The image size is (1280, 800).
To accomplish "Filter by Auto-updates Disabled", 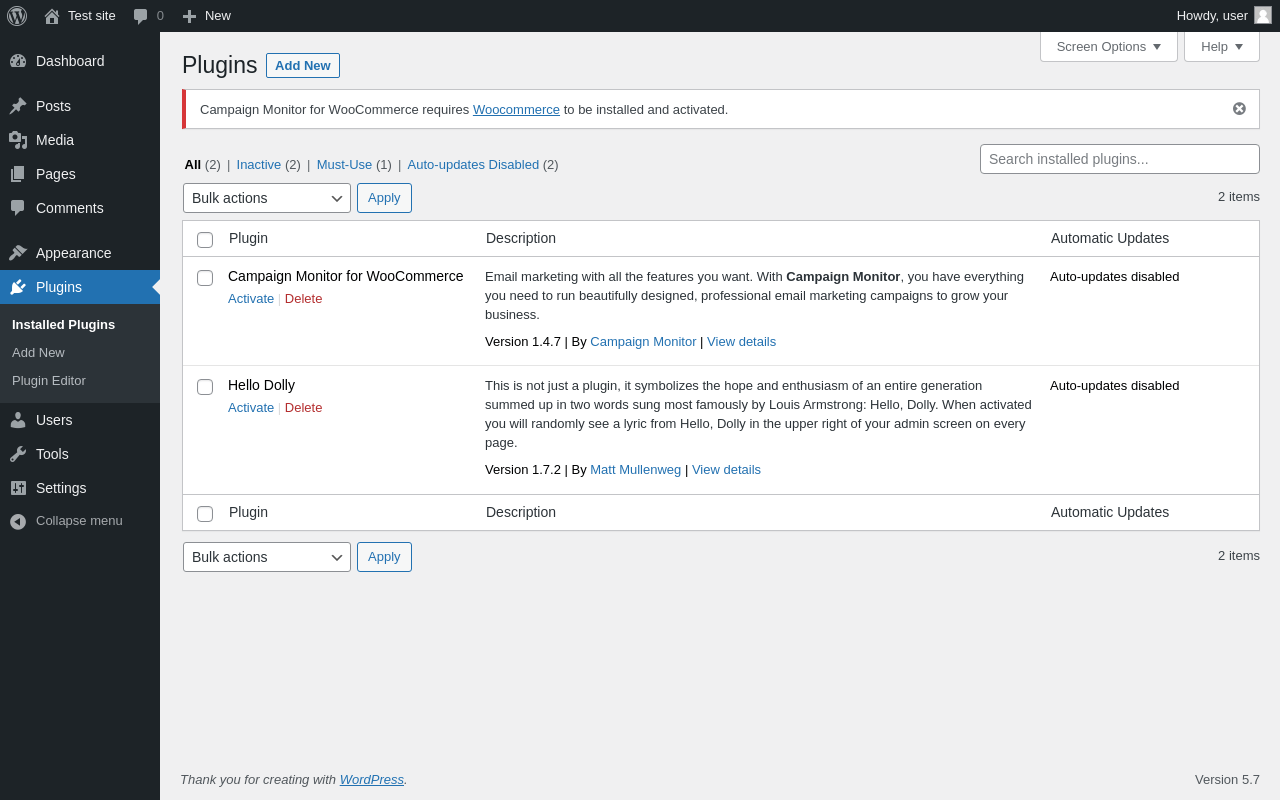I will (x=473, y=165).
